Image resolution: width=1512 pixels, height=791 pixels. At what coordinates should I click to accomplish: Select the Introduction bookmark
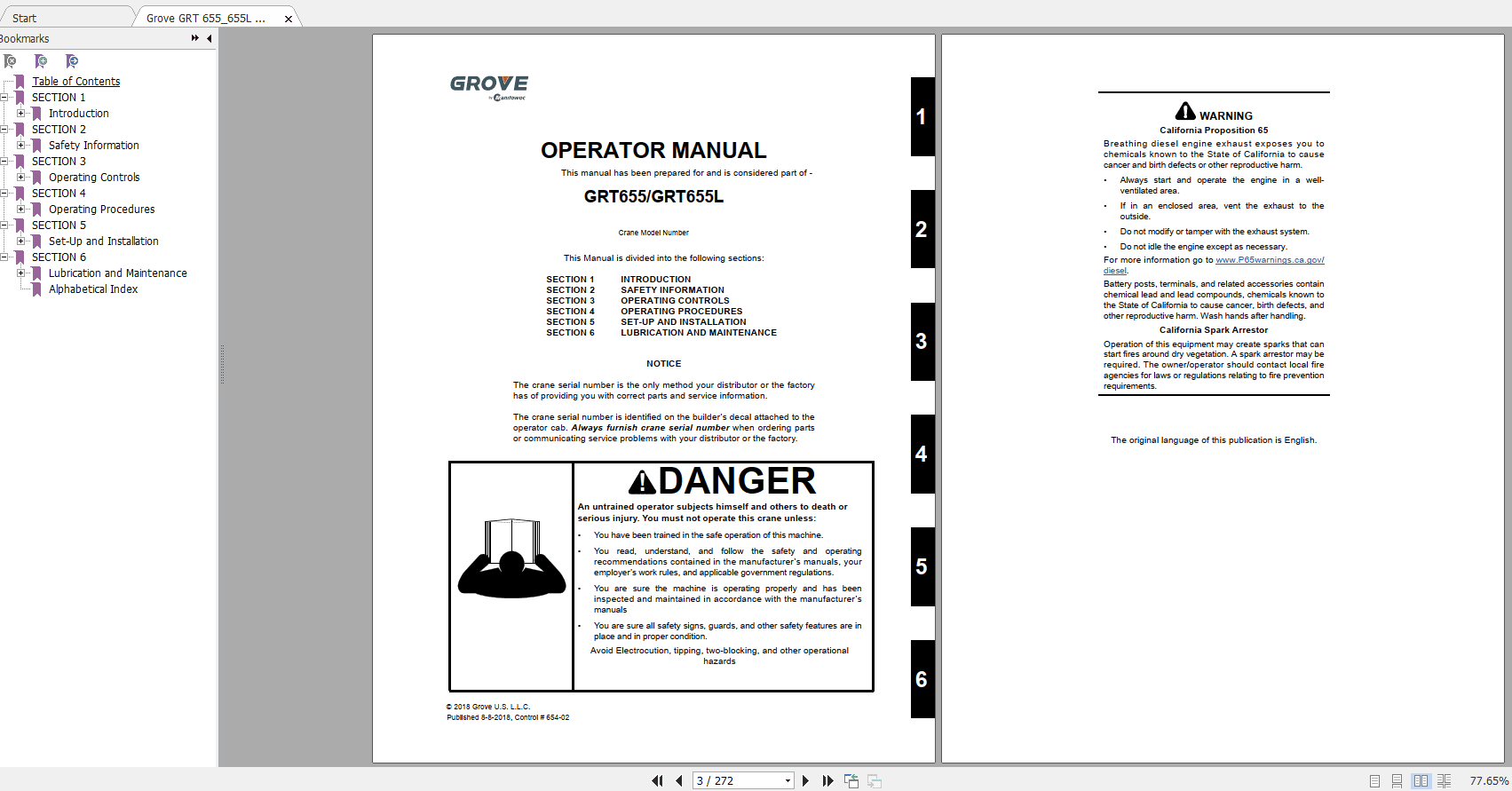pos(79,114)
